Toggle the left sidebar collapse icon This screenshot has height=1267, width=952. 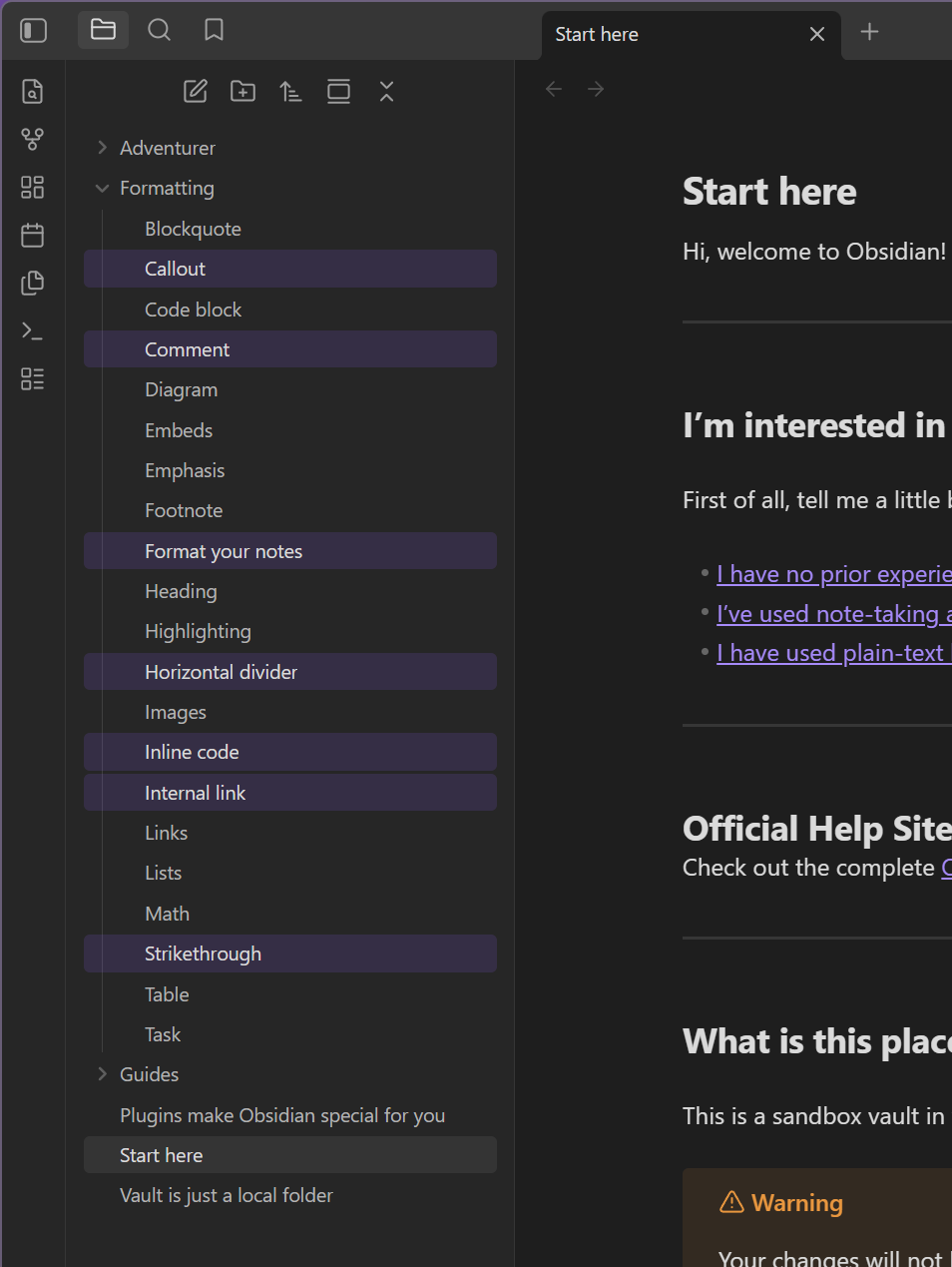pos(34,31)
